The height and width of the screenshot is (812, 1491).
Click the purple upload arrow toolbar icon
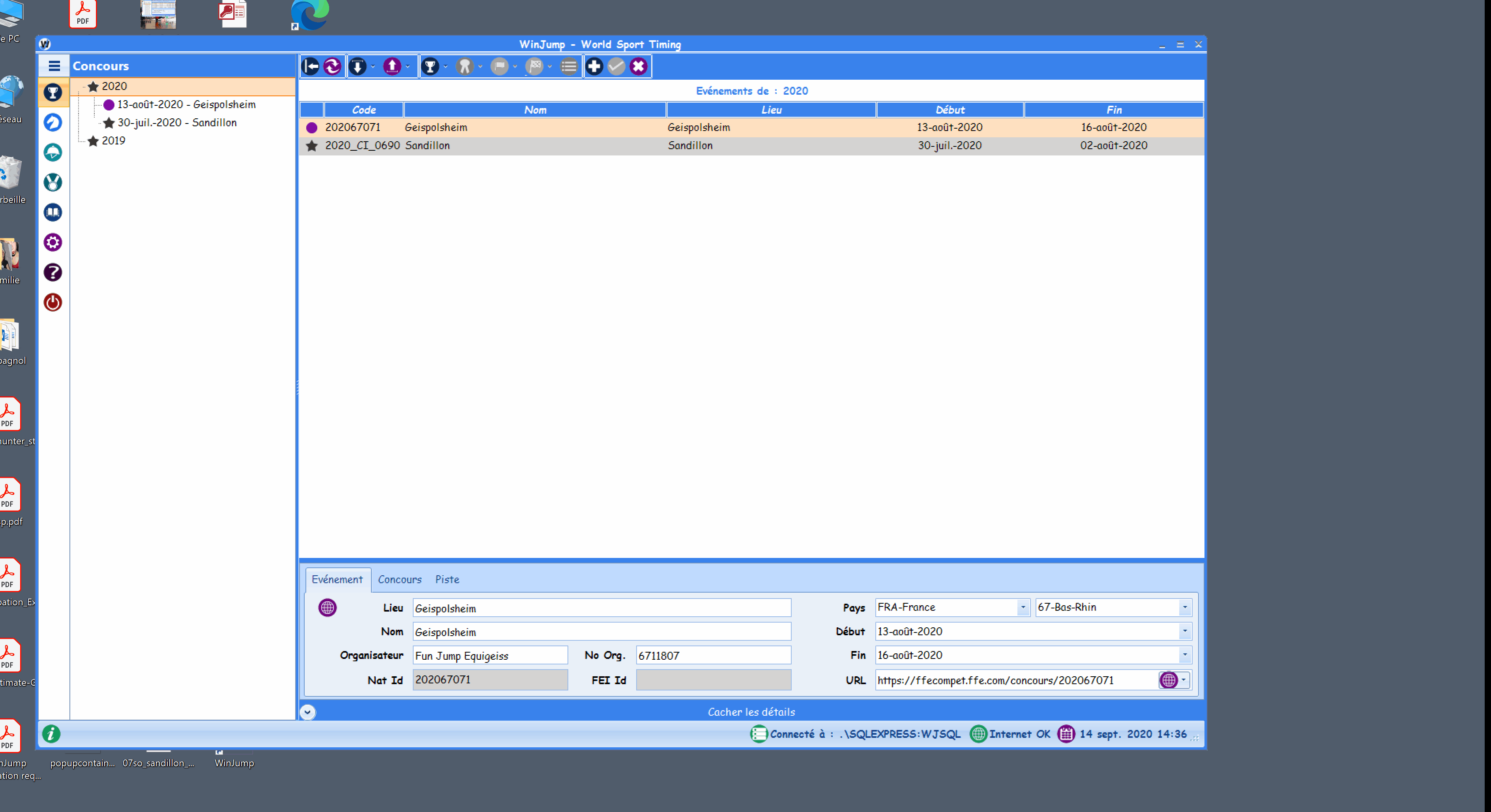point(392,67)
